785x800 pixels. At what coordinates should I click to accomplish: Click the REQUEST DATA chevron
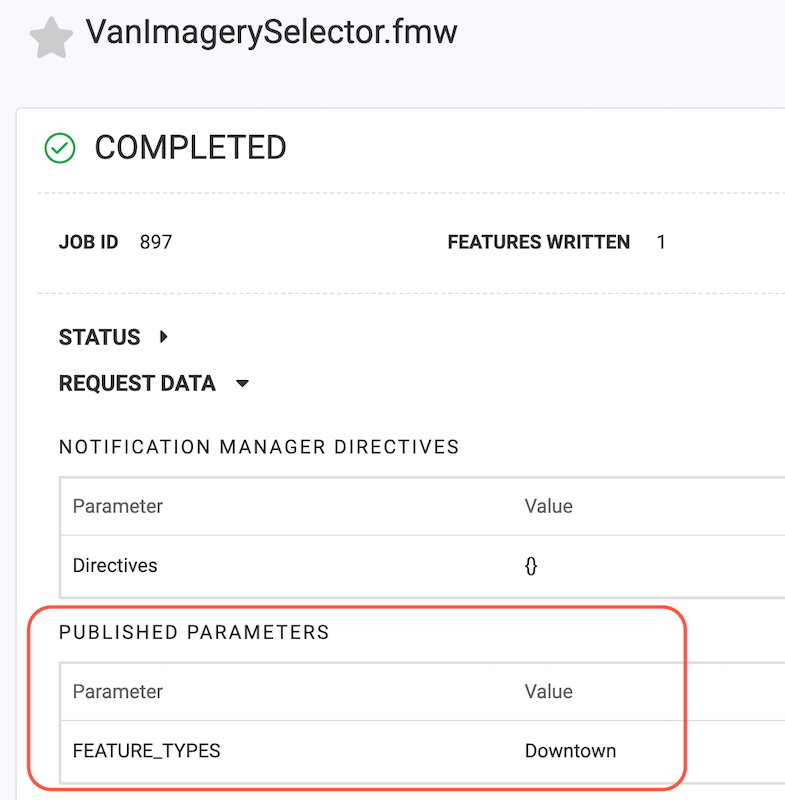point(242,383)
